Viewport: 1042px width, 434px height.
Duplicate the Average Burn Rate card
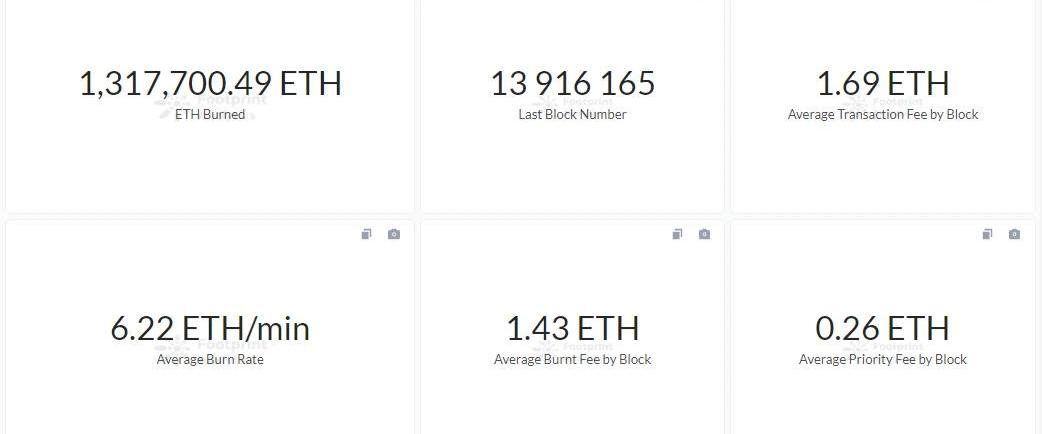tap(366, 234)
